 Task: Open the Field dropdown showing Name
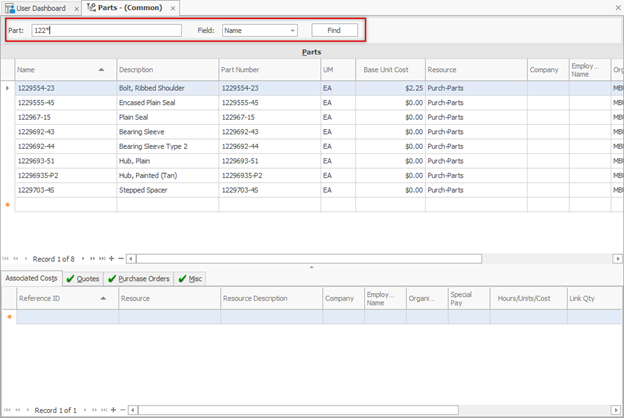[292, 31]
